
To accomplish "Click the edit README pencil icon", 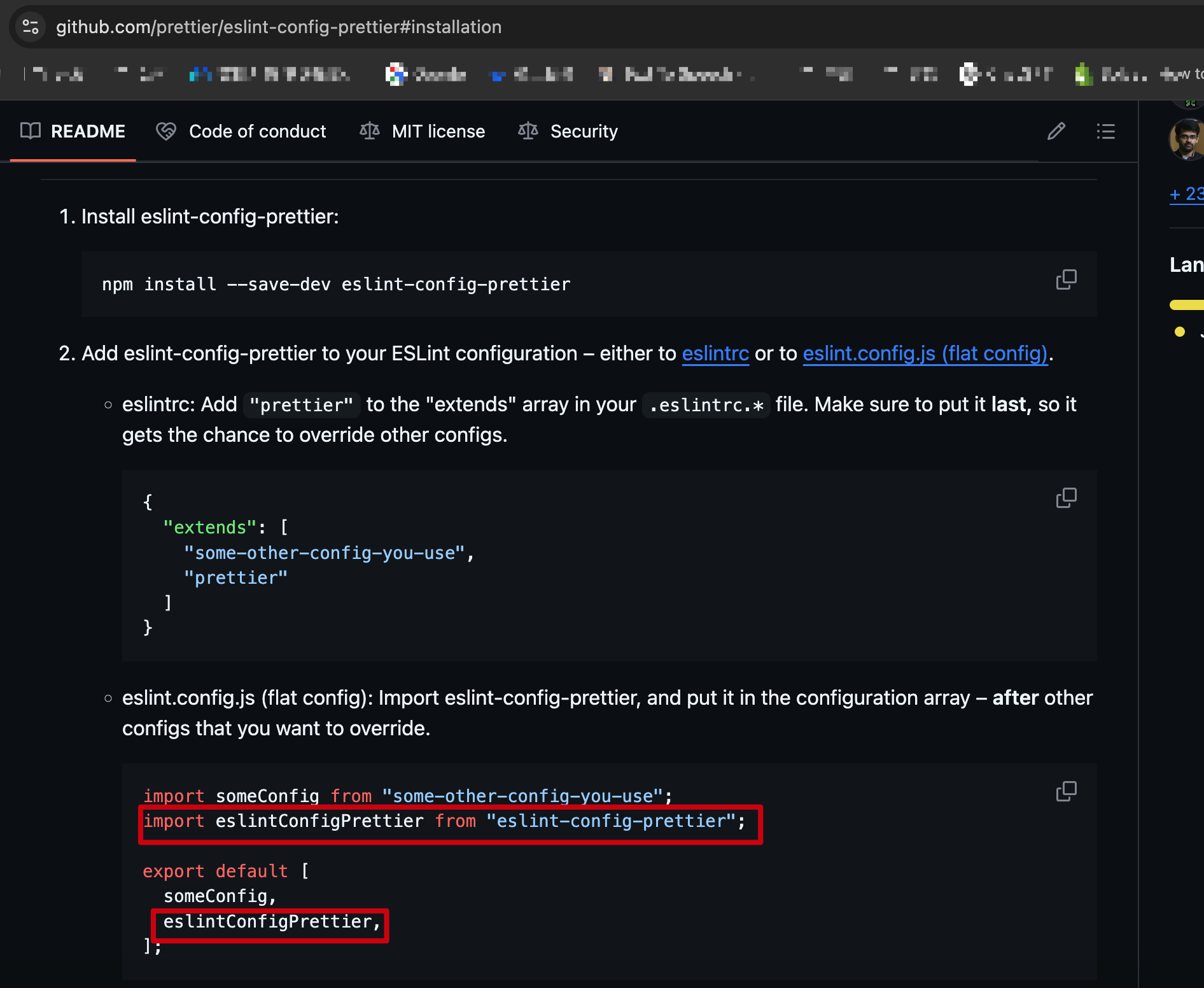I will coord(1056,131).
